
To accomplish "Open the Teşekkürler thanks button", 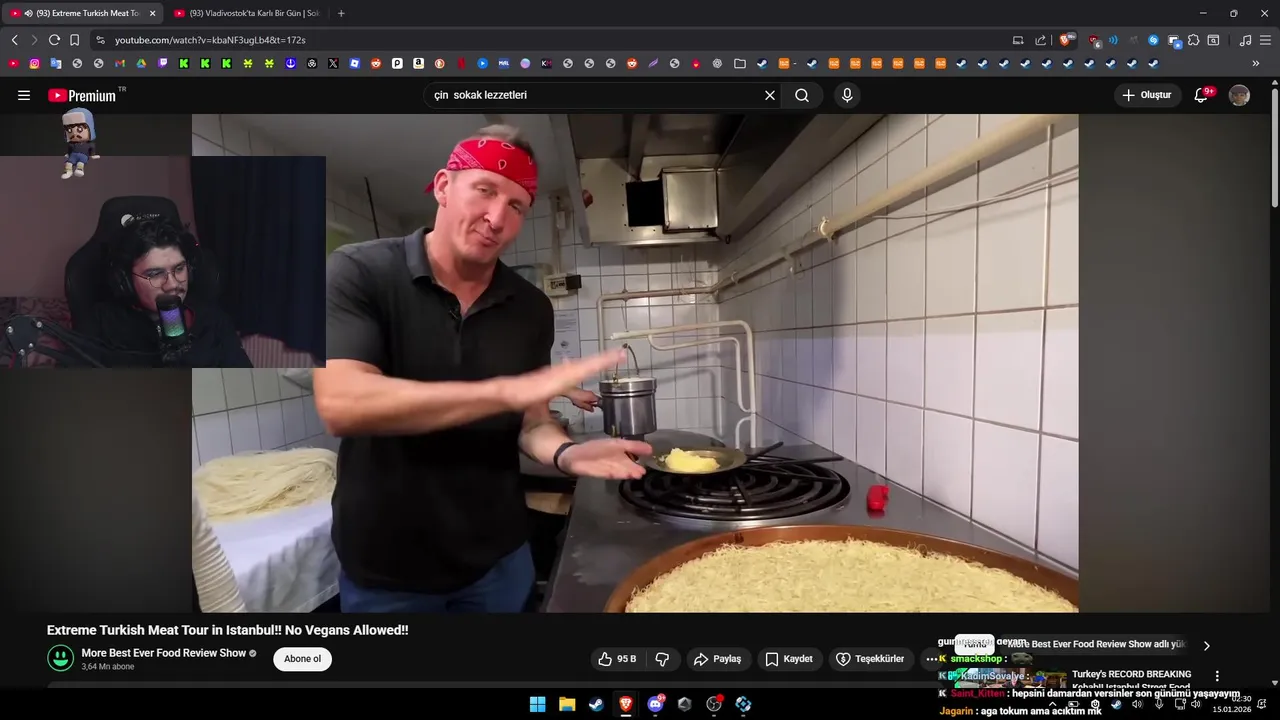I will click(870, 659).
